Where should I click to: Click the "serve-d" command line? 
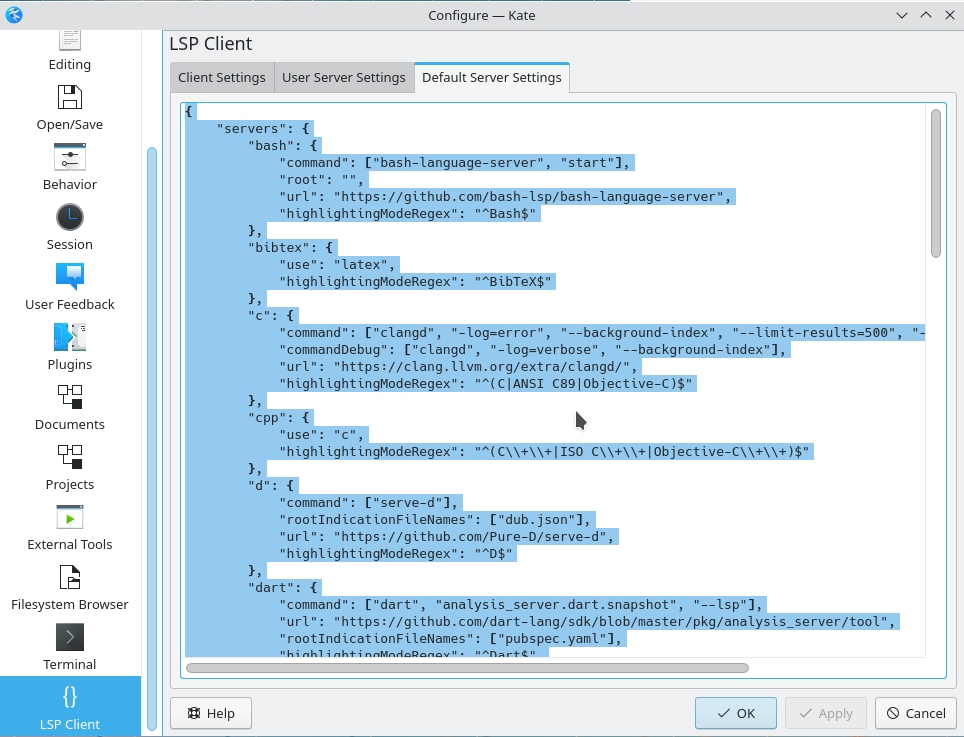tap(369, 503)
